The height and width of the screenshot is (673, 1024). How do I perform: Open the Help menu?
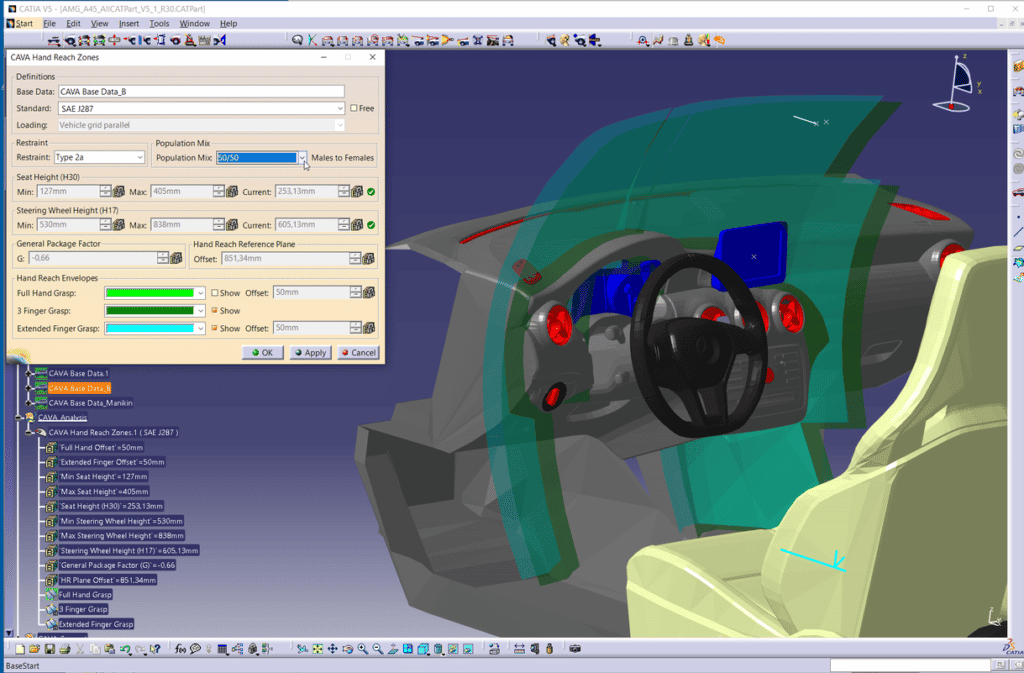coord(229,23)
